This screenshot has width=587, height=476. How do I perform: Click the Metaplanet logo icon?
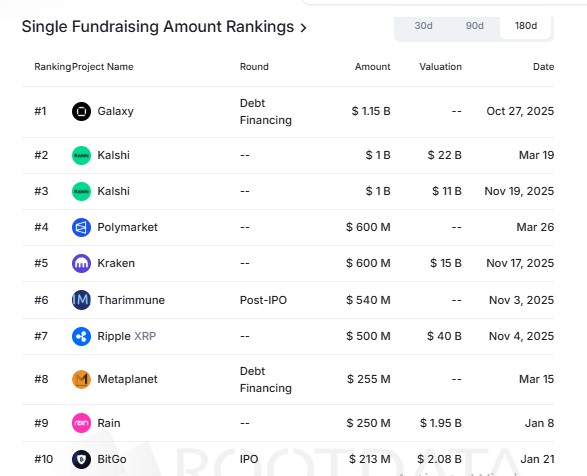(x=81, y=379)
